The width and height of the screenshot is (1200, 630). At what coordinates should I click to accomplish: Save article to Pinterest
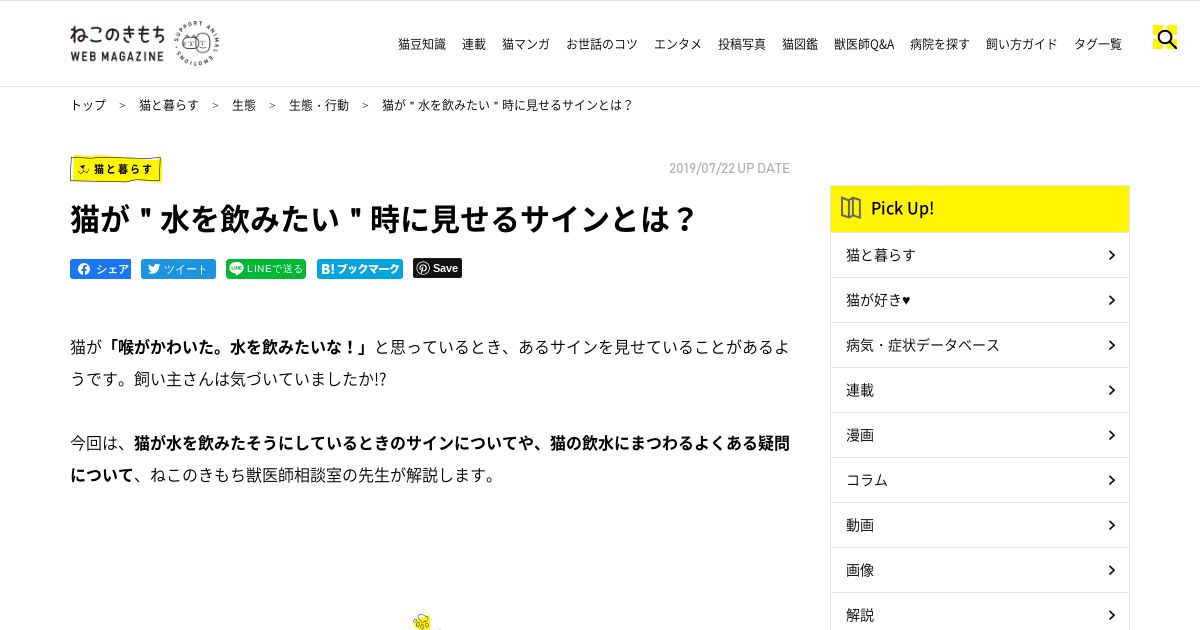437,268
